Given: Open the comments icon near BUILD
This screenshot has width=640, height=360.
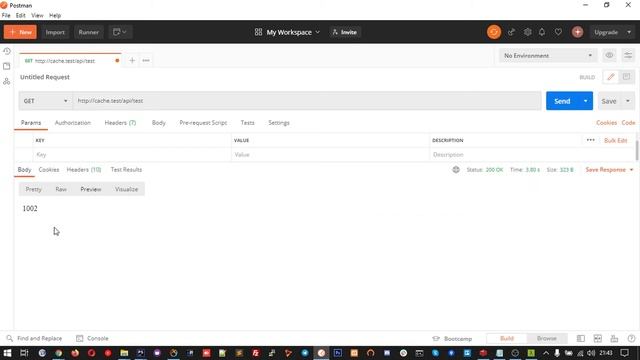Looking at the screenshot, I should (626, 77).
